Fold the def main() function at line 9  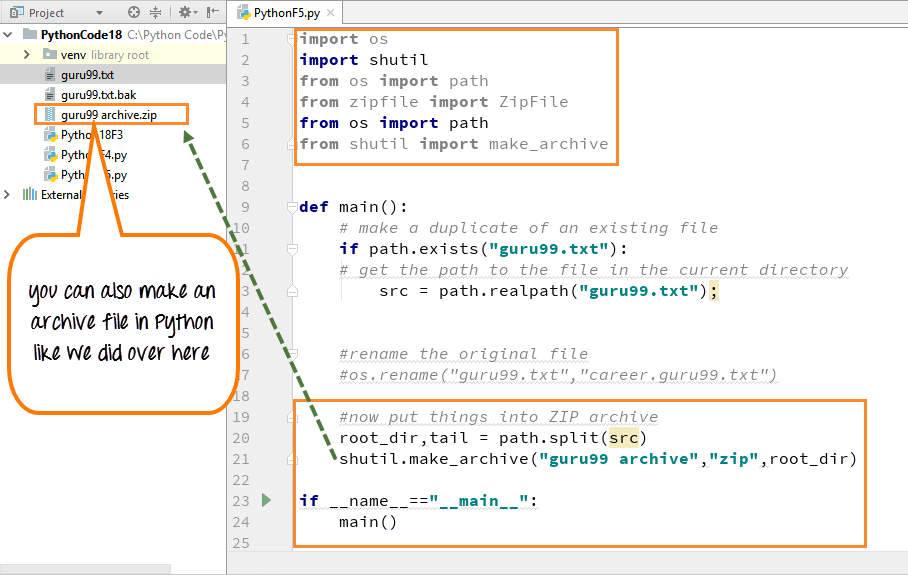click(291, 207)
